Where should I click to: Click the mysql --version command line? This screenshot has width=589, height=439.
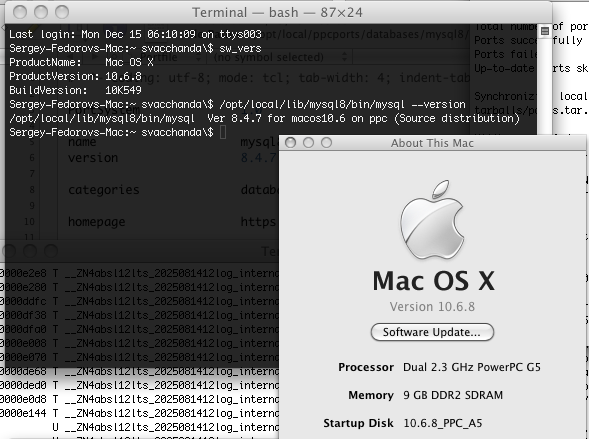pyautogui.click(x=342, y=104)
